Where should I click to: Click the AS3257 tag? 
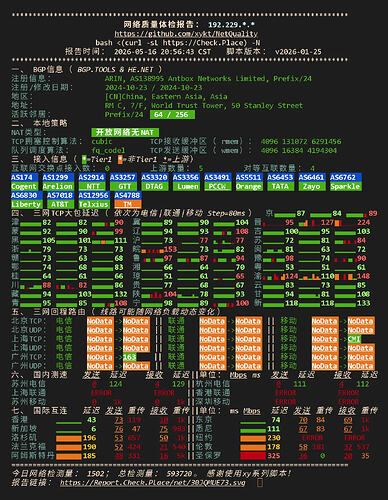[123, 177]
